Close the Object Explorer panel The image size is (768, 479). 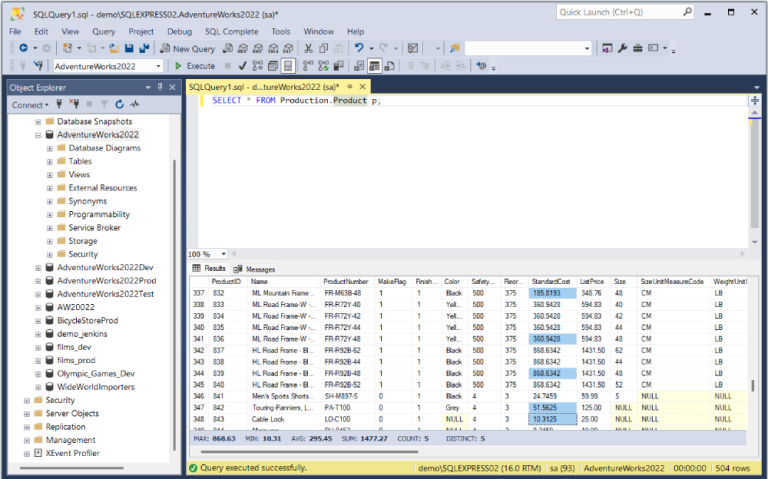[172, 87]
